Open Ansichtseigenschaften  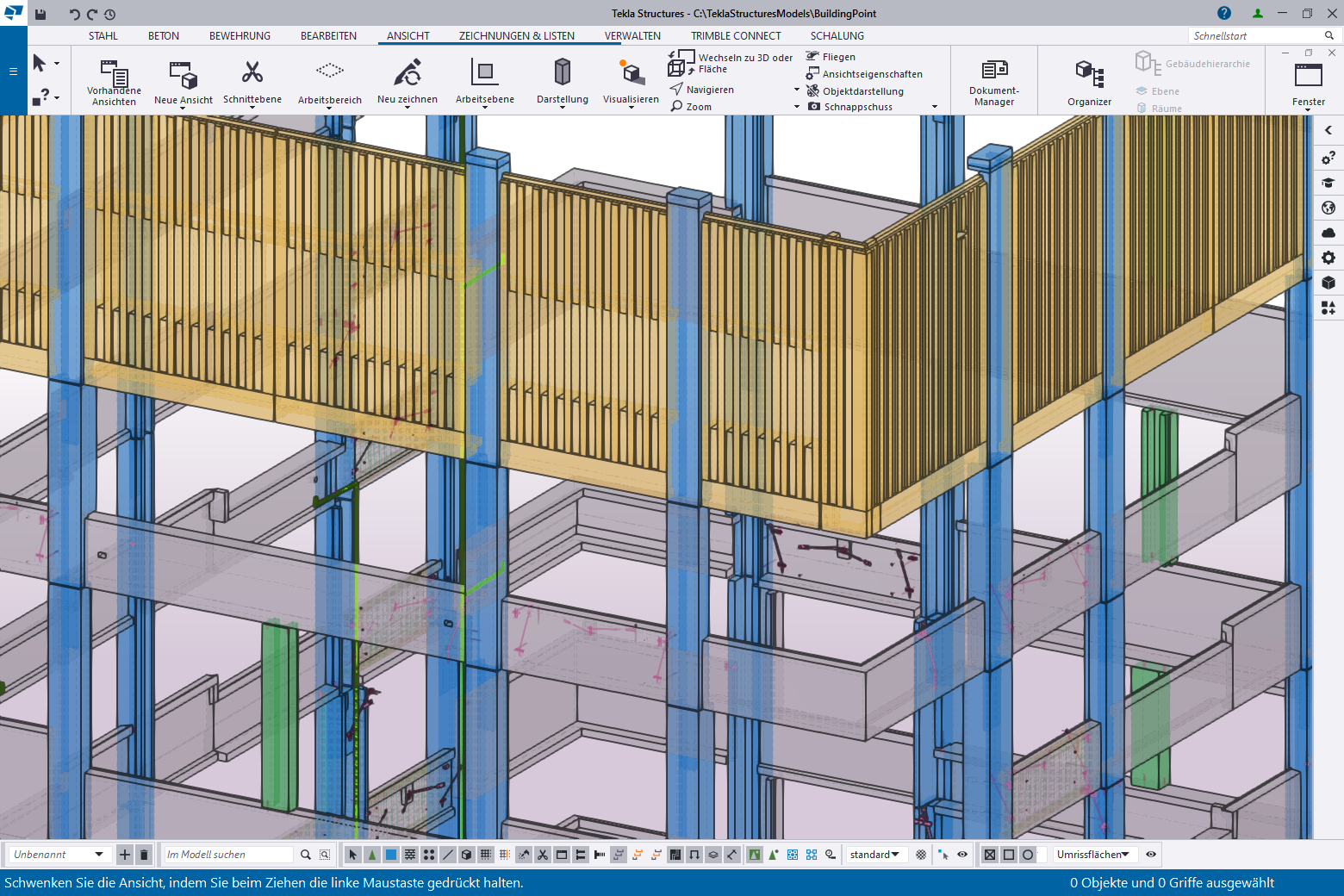(864, 74)
